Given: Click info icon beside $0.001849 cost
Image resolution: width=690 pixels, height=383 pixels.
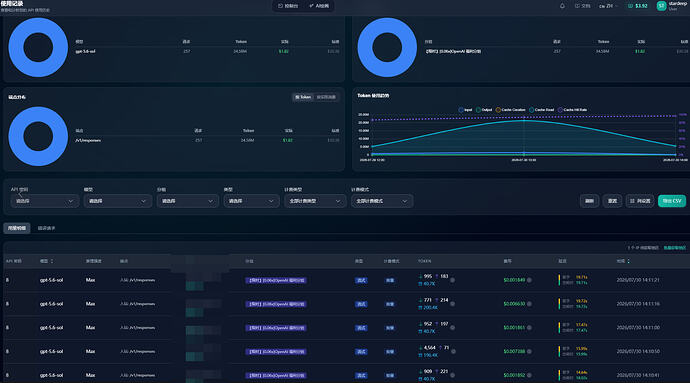Looking at the screenshot, I should (529, 280).
